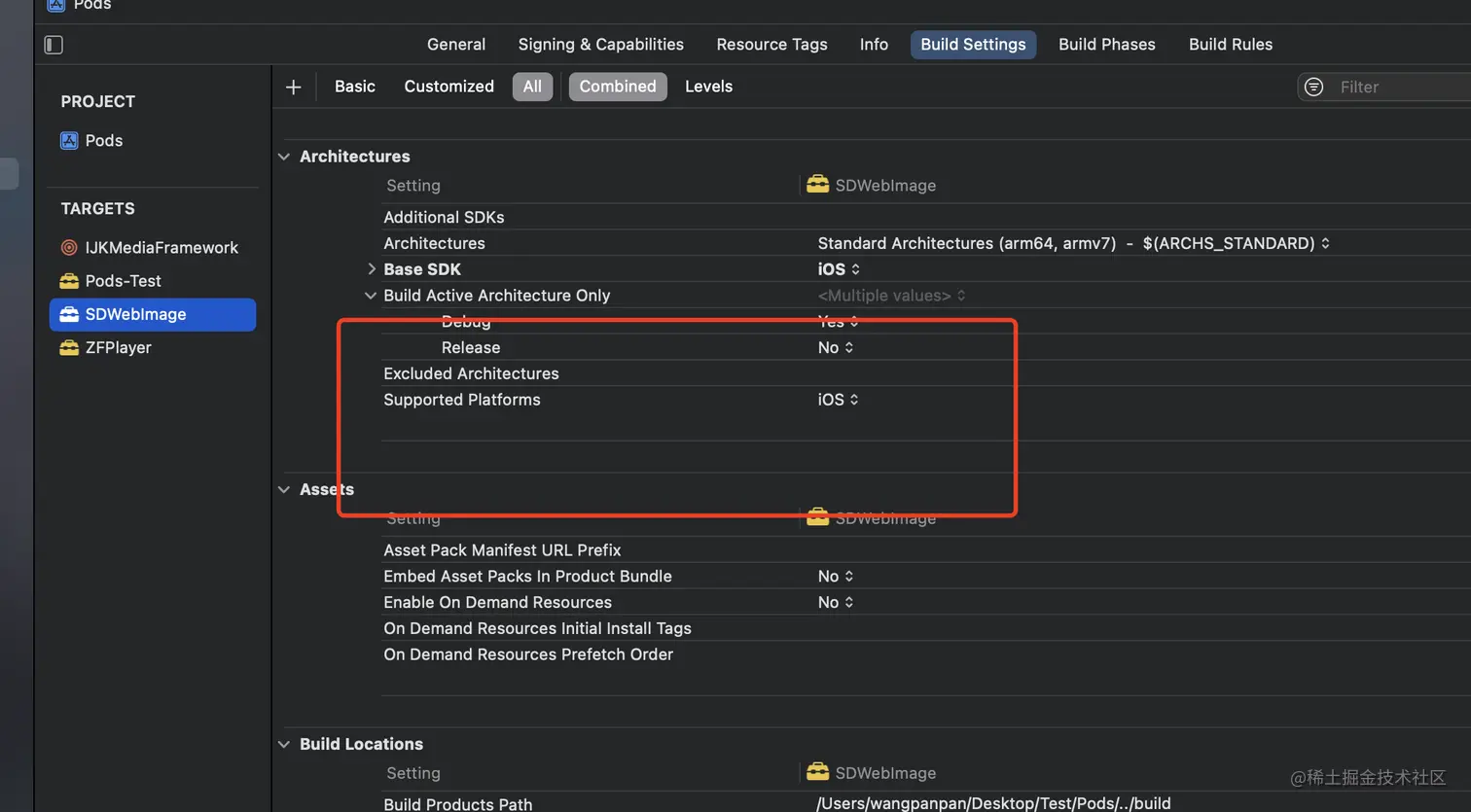Switch to All build settings filter
The image size is (1471, 812).
click(x=532, y=87)
